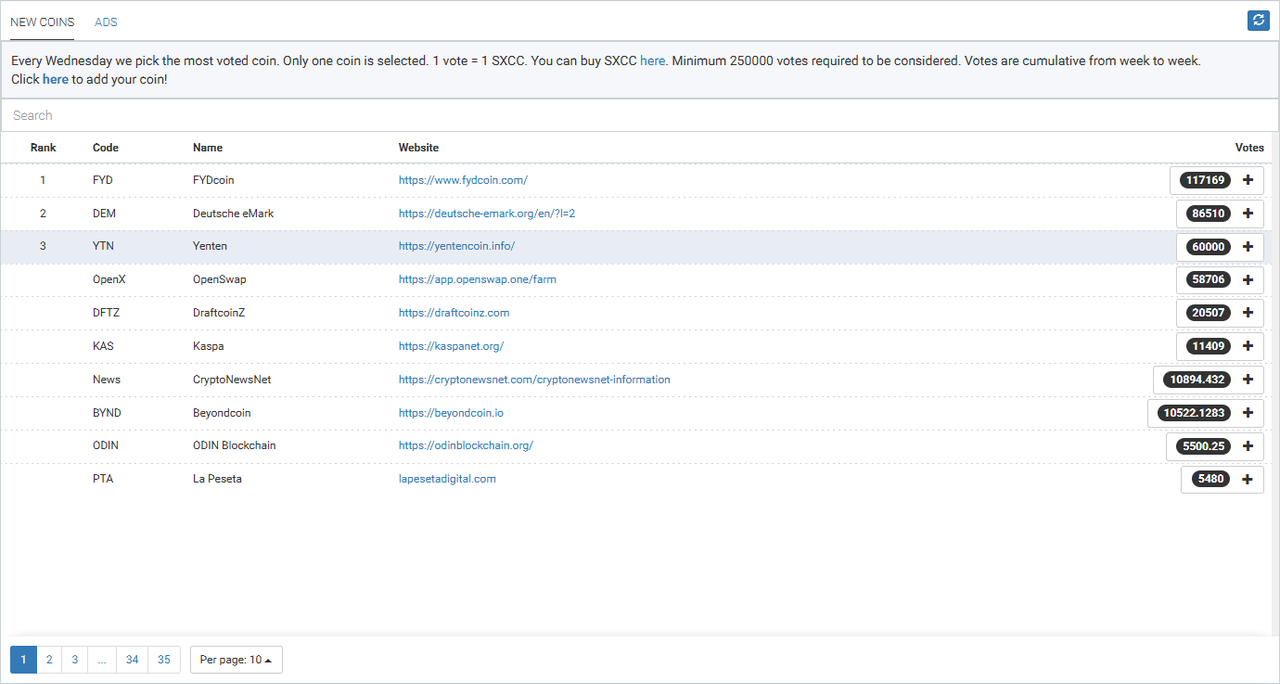Screen dimensions: 1280x684
Task: Select the DEM code cell
Action: pyautogui.click(x=104, y=213)
